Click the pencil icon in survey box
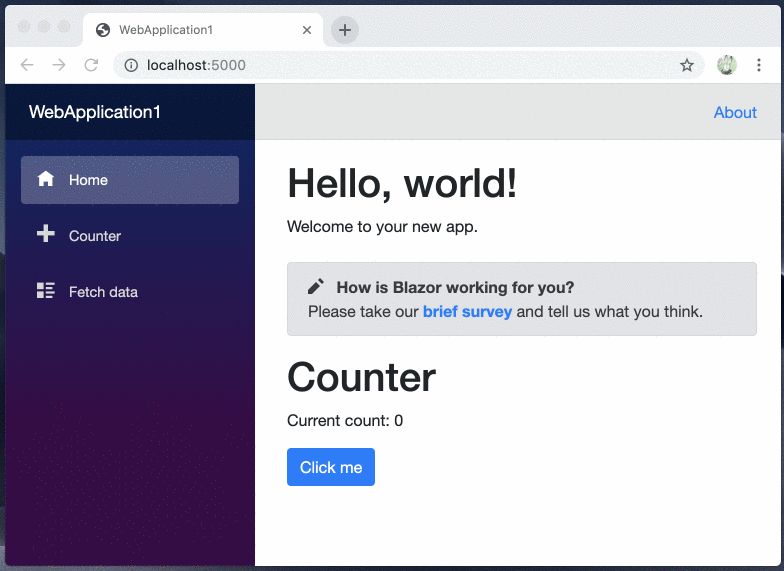This screenshot has width=784, height=571. pos(316,286)
